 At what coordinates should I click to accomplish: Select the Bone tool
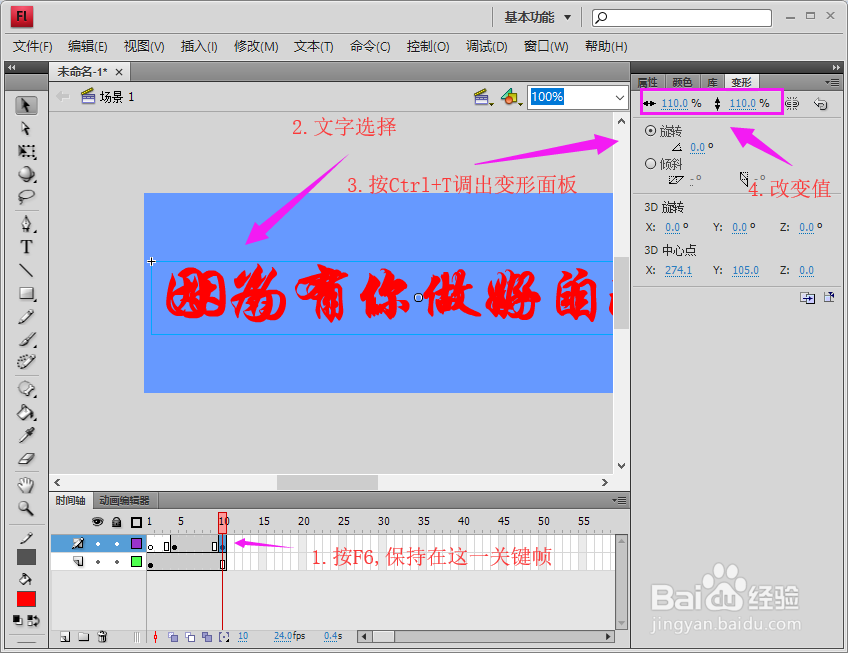click(x=26, y=389)
